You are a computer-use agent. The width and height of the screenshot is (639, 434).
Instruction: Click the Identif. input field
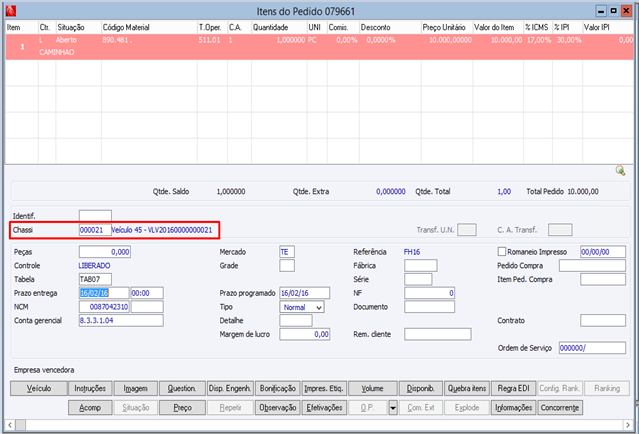tap(95, 216)
